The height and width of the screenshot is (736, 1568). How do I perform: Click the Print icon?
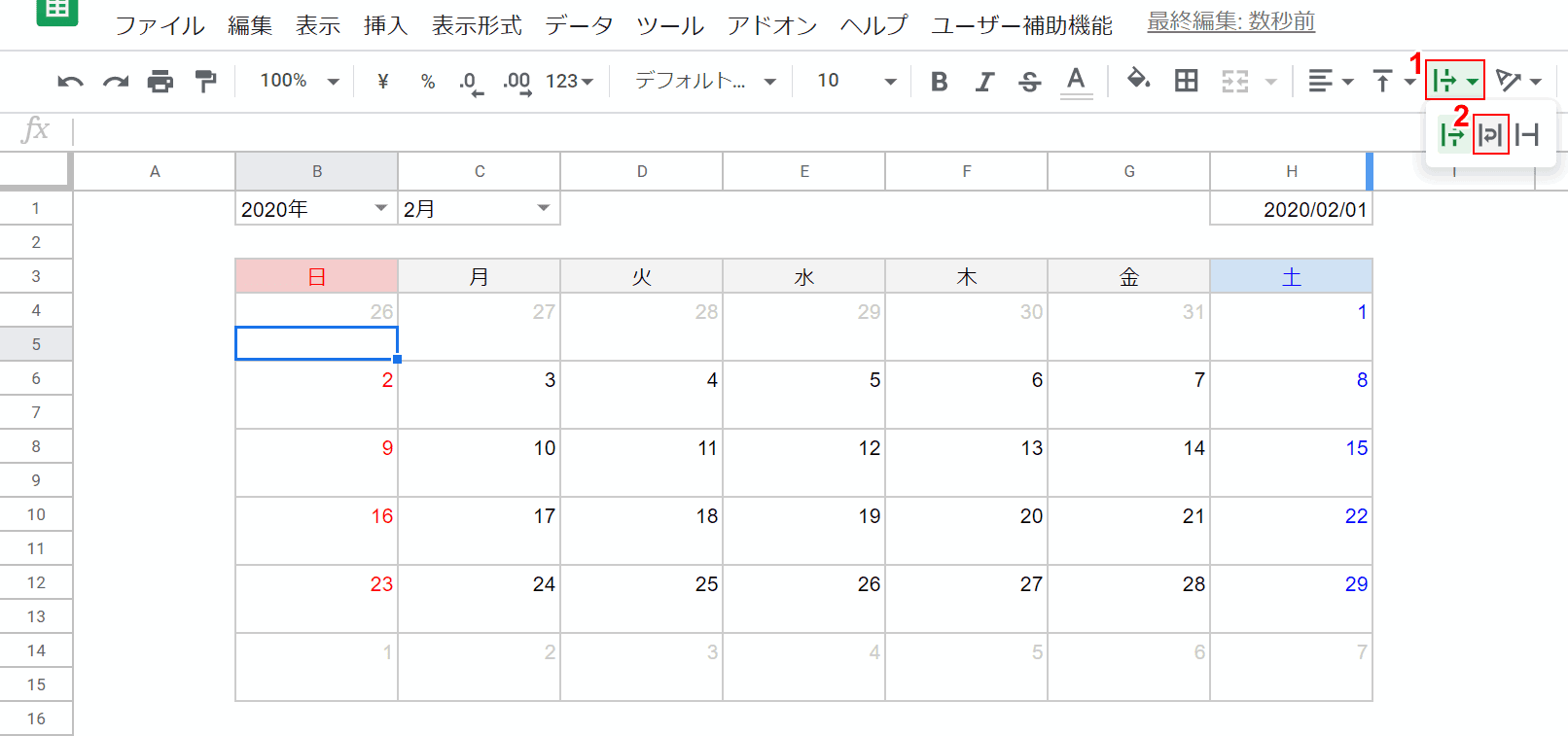click(160, 82)
